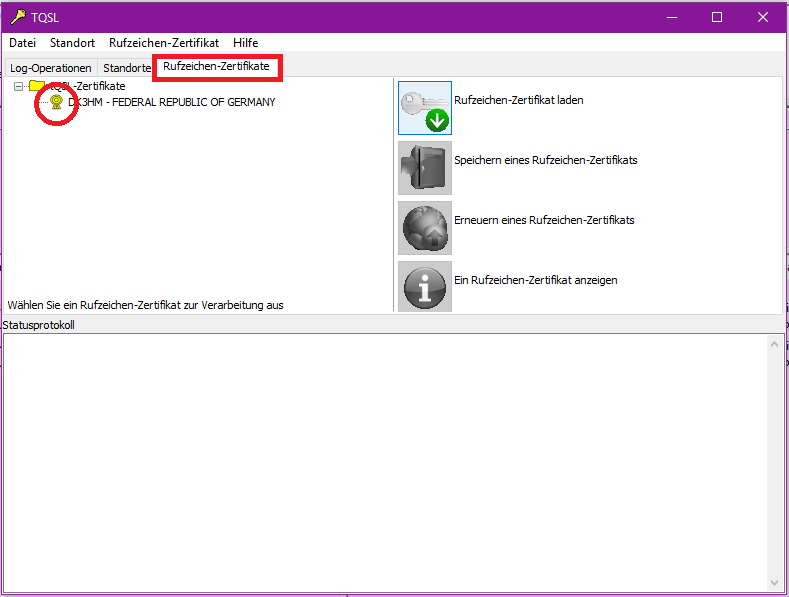
Task: Select DK3HM - FEDERAL REPUBLIC OF GERMANY certificate
Action: [172, 102]
